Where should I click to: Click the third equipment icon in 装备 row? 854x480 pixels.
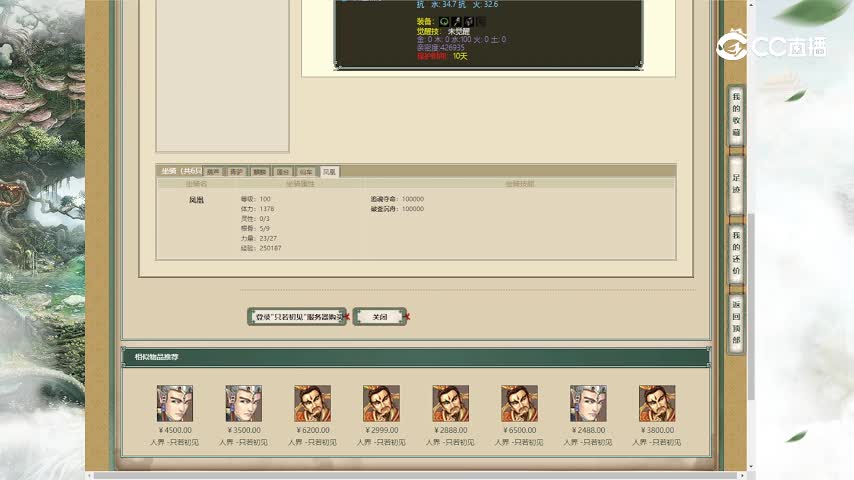(469, 21)
